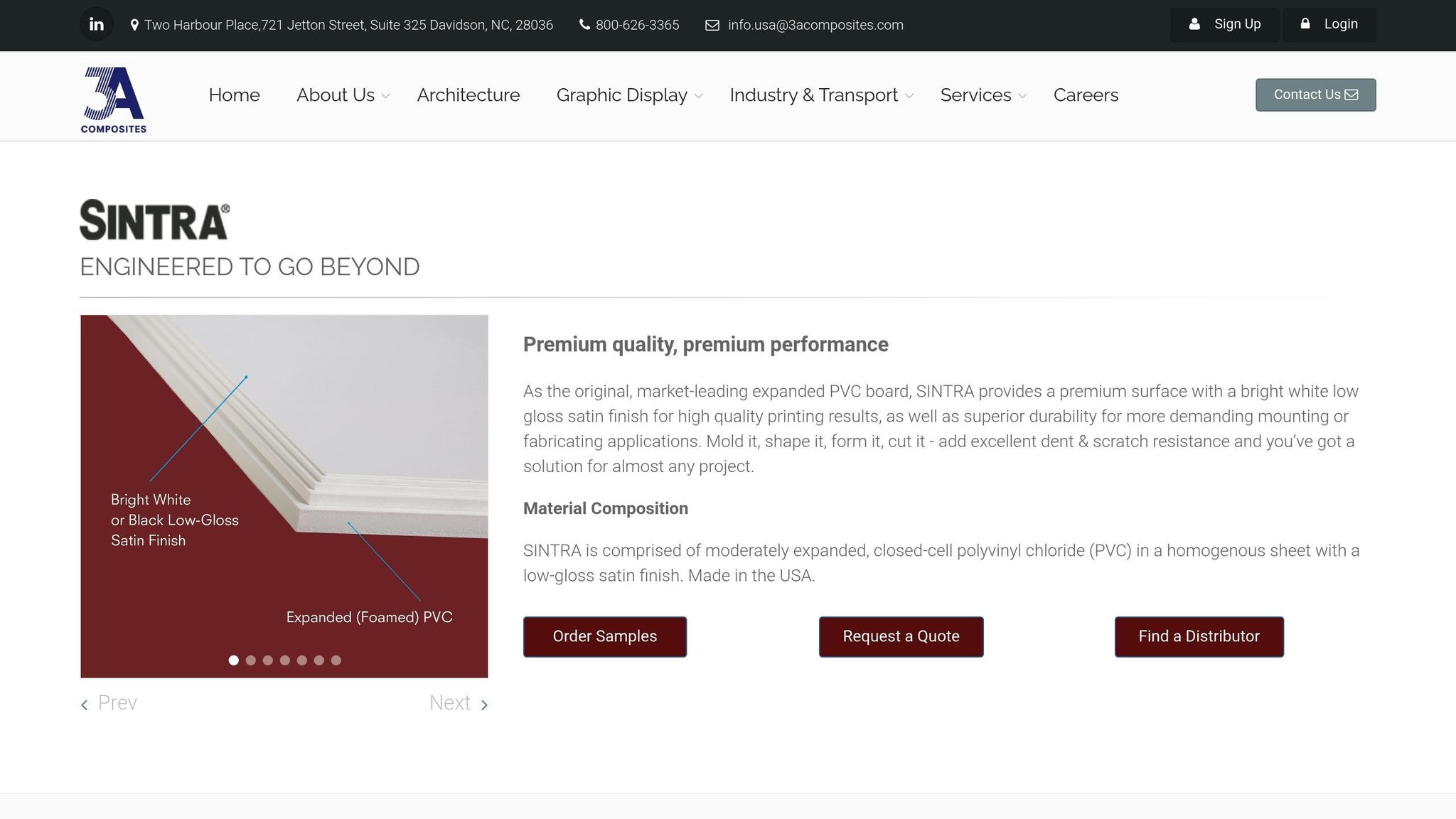Click the map pin address icon
The image size is (1456, 819).
tap(134, 26)
